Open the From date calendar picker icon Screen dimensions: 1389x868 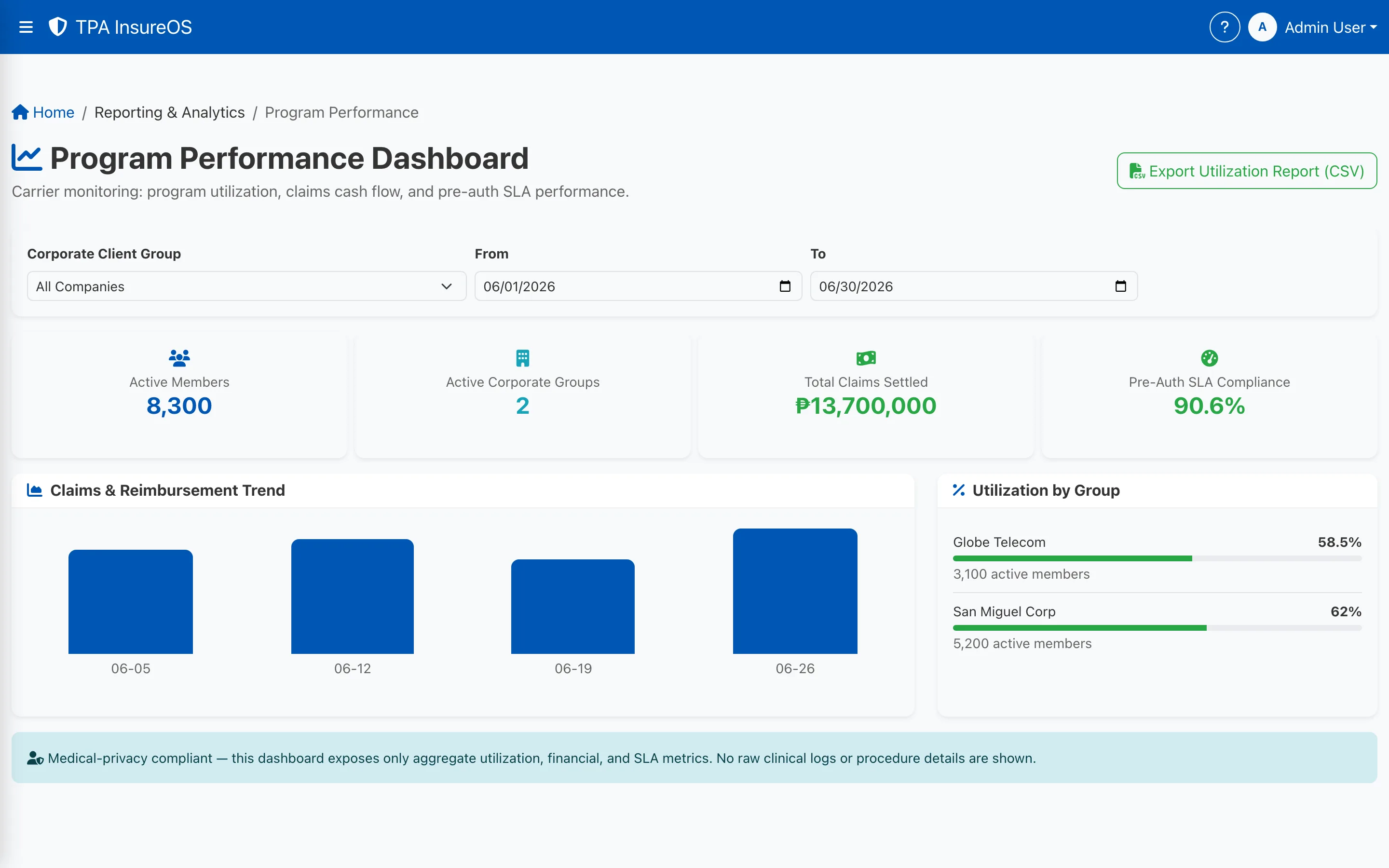point(785,286)
